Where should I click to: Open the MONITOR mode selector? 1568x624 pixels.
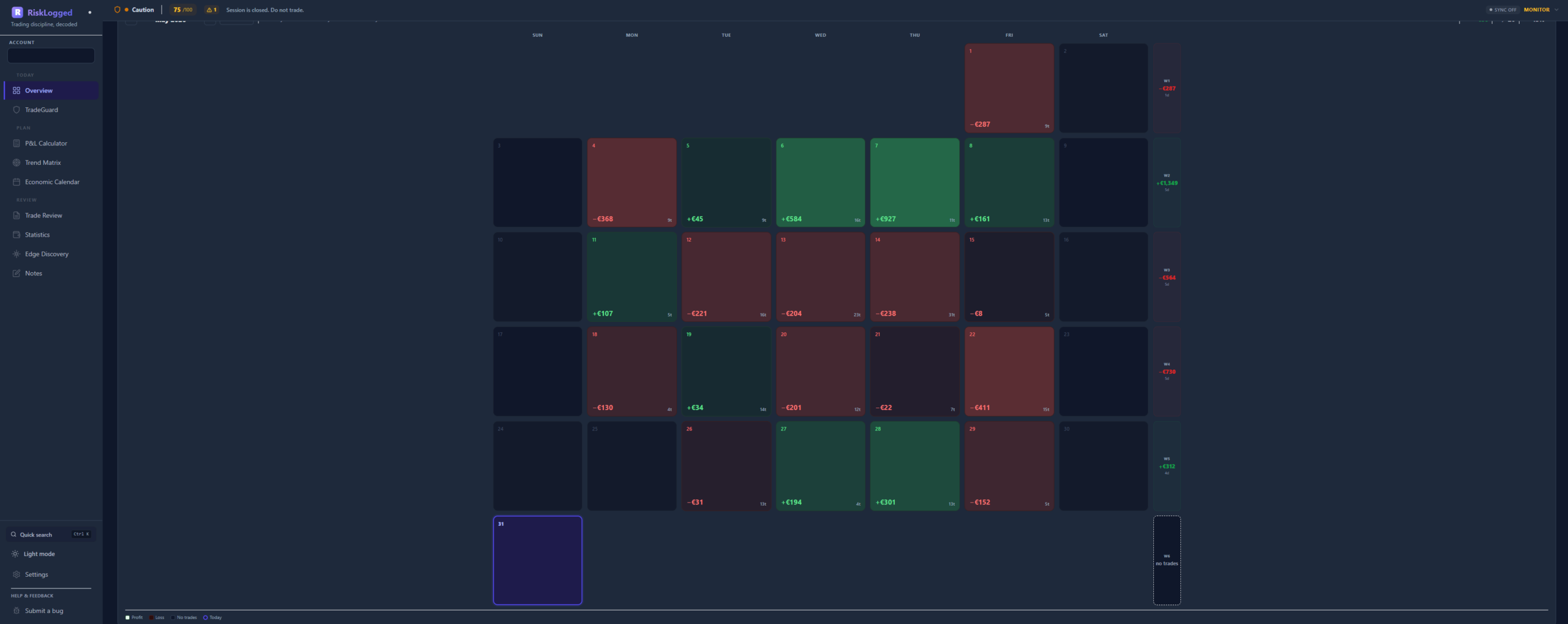pos(1541,10)
